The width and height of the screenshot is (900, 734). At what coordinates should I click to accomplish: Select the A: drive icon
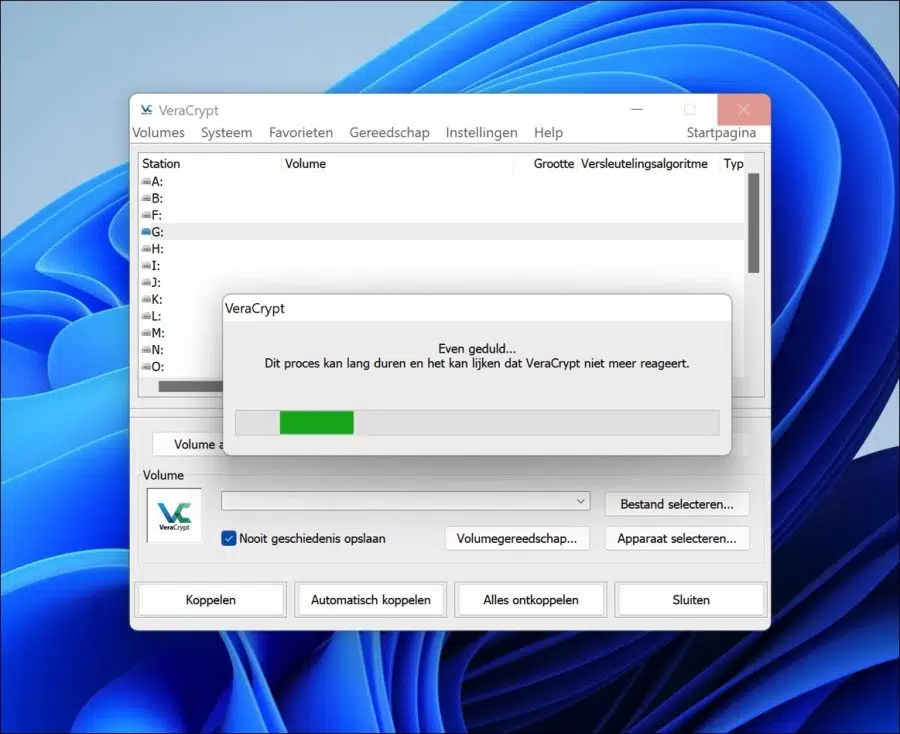[x=146, y=181]
